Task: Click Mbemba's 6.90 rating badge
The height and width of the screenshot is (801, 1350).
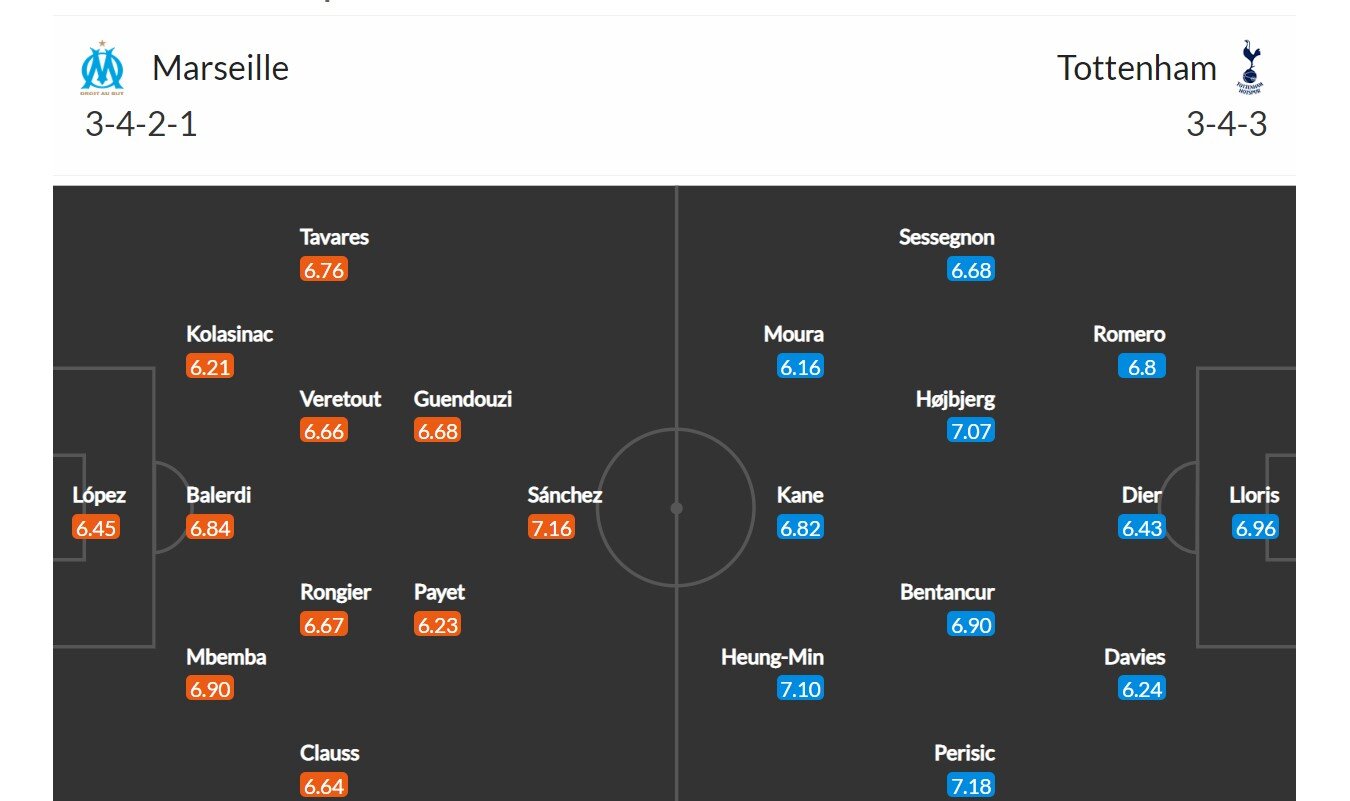Action: (x=210, y=689)
